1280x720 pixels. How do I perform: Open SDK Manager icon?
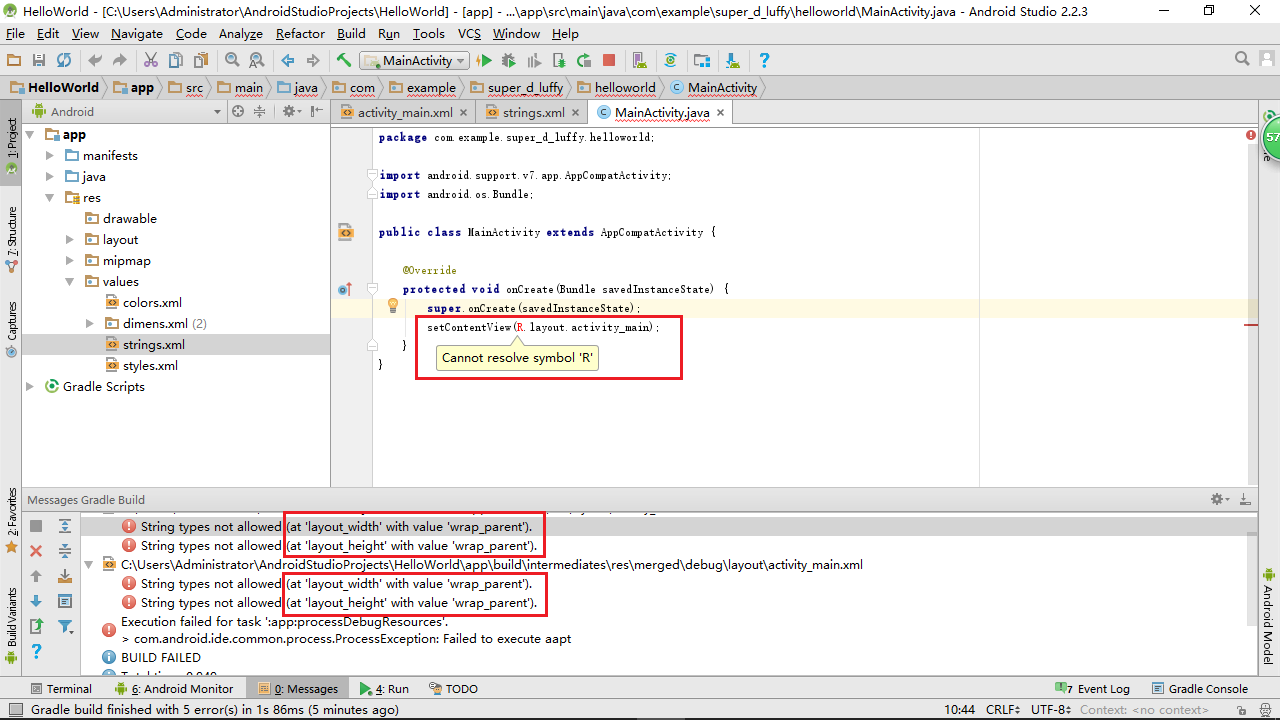733,61
